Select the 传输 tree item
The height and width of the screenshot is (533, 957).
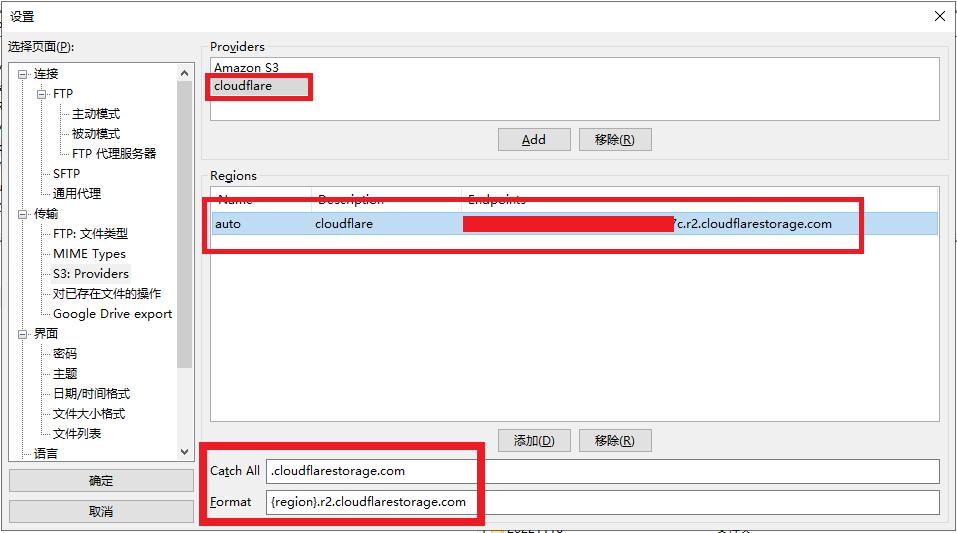click(46, 214)
